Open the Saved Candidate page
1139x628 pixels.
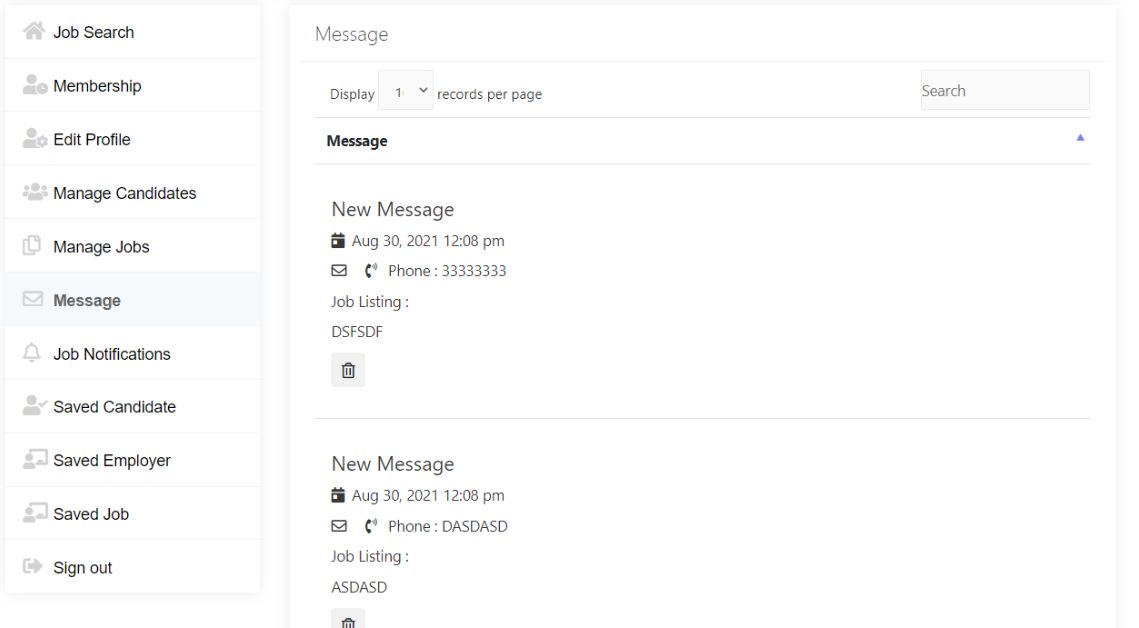point(114,407)
